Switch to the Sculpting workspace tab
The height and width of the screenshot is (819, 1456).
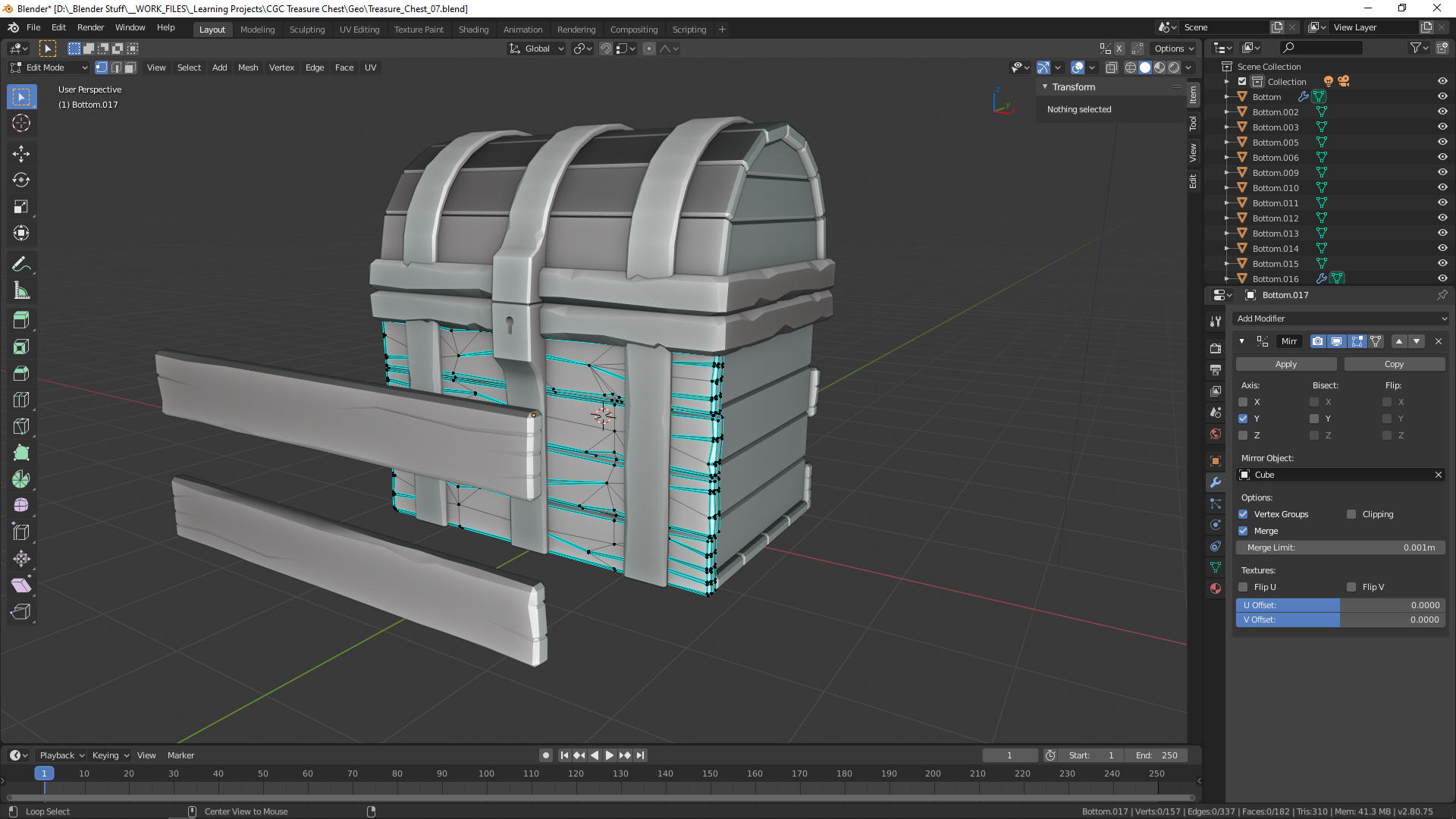[306, 30]
